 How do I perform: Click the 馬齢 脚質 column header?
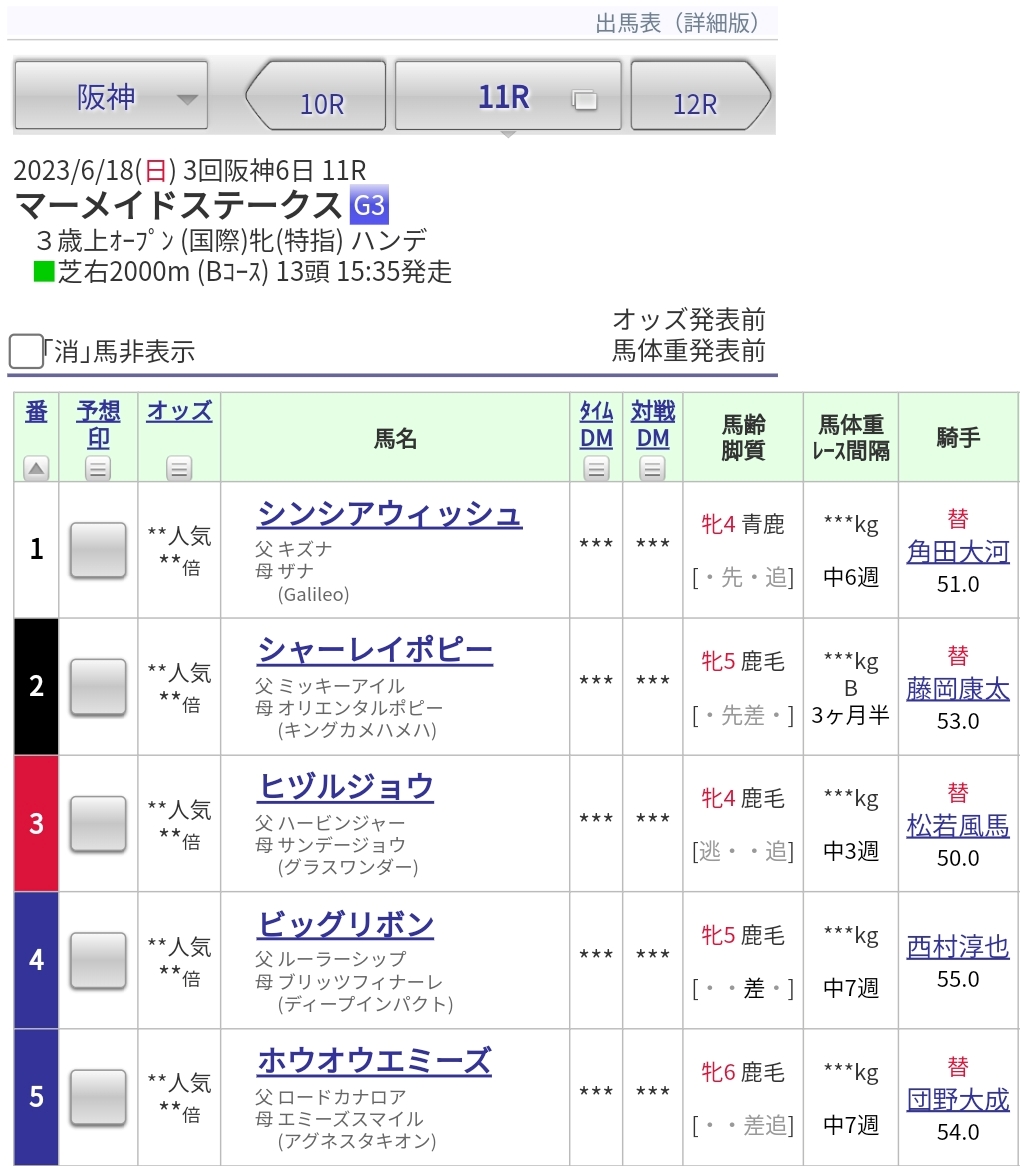[743, 438]
